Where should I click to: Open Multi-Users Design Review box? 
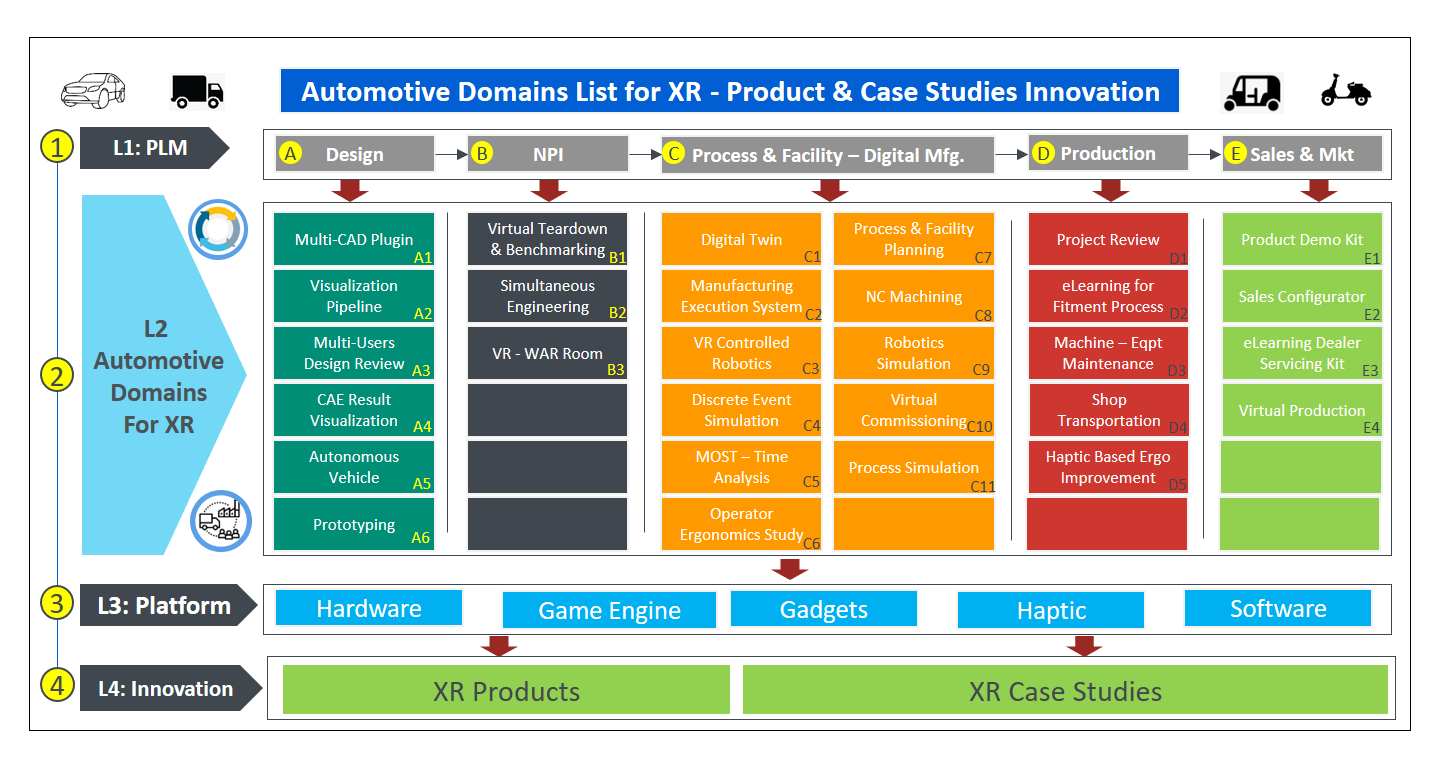pyautogui.click(x=354, y=353)
